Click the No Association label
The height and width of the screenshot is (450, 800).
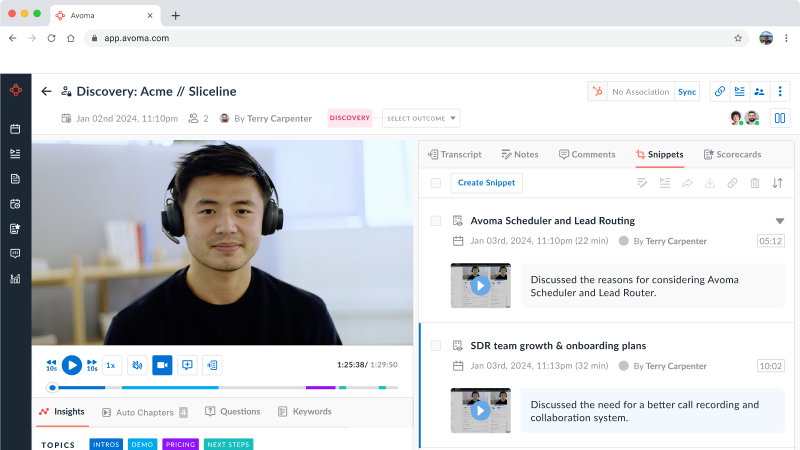click(x=640, y=92)
